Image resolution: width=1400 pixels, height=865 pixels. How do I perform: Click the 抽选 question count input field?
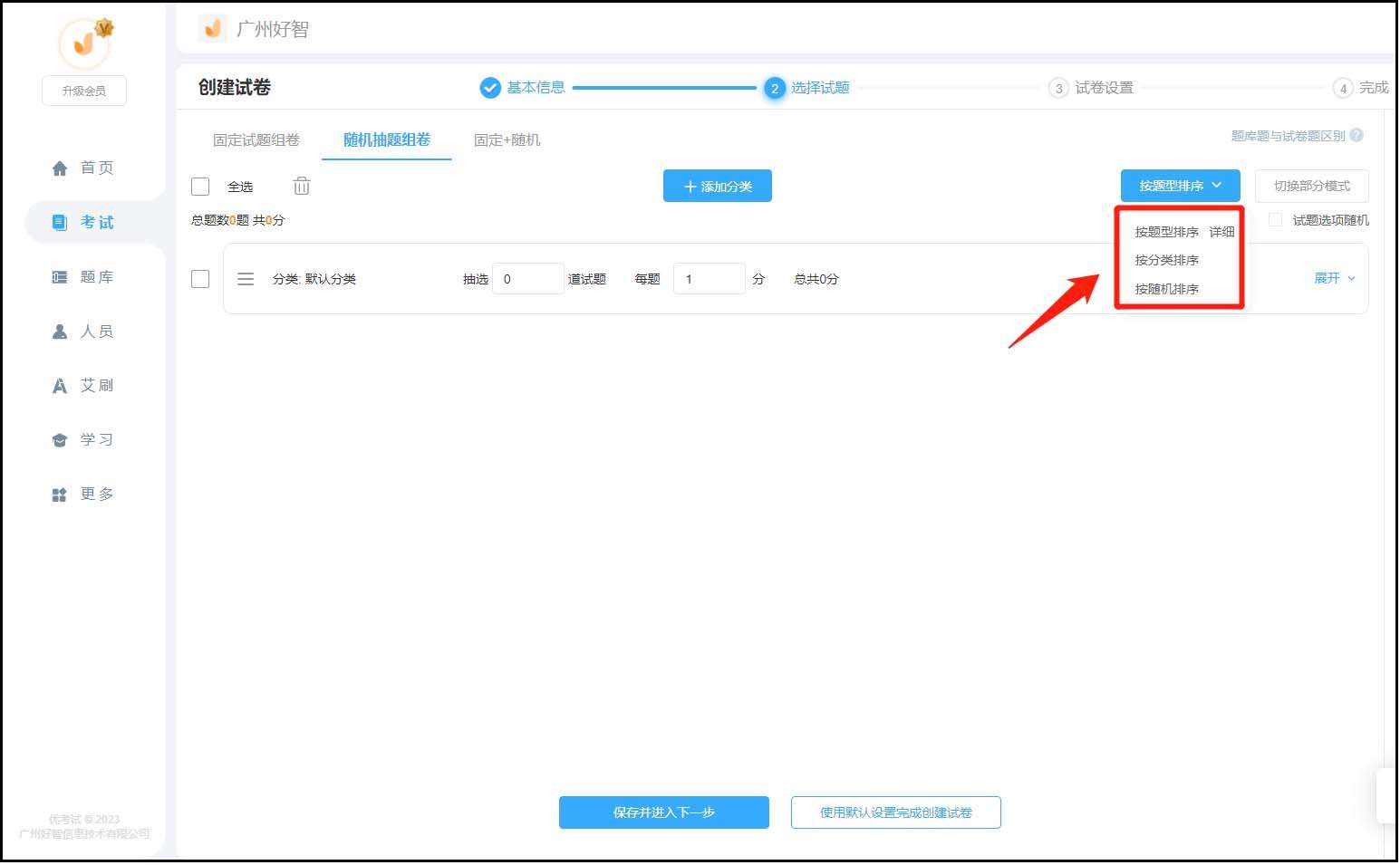[527, 279]
